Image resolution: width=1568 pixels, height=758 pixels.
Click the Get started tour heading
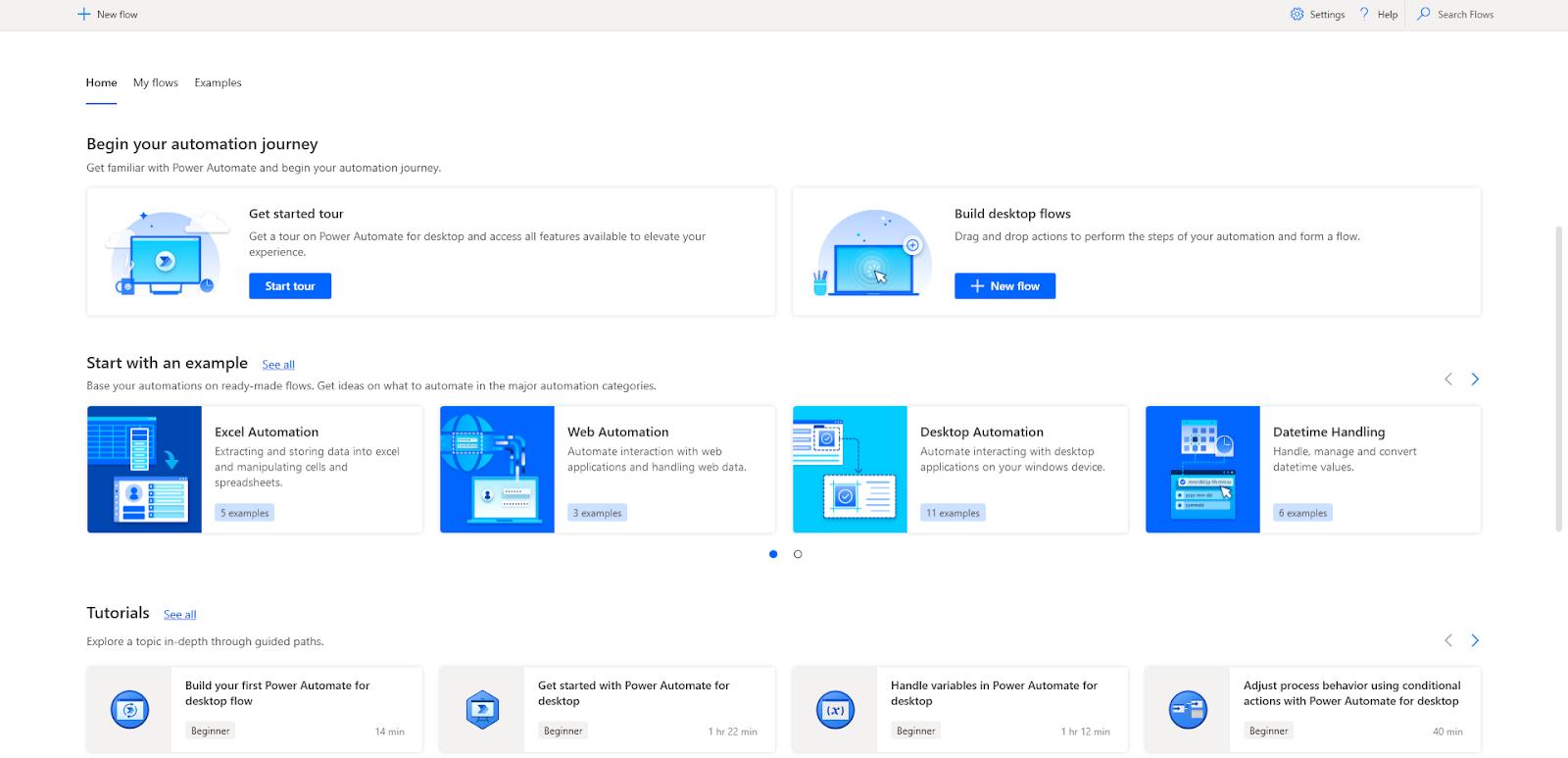point(296,214)
